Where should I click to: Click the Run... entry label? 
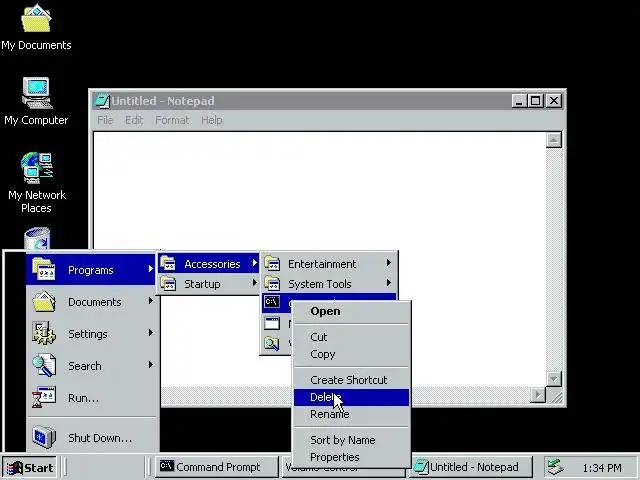[x=83, y=398]
